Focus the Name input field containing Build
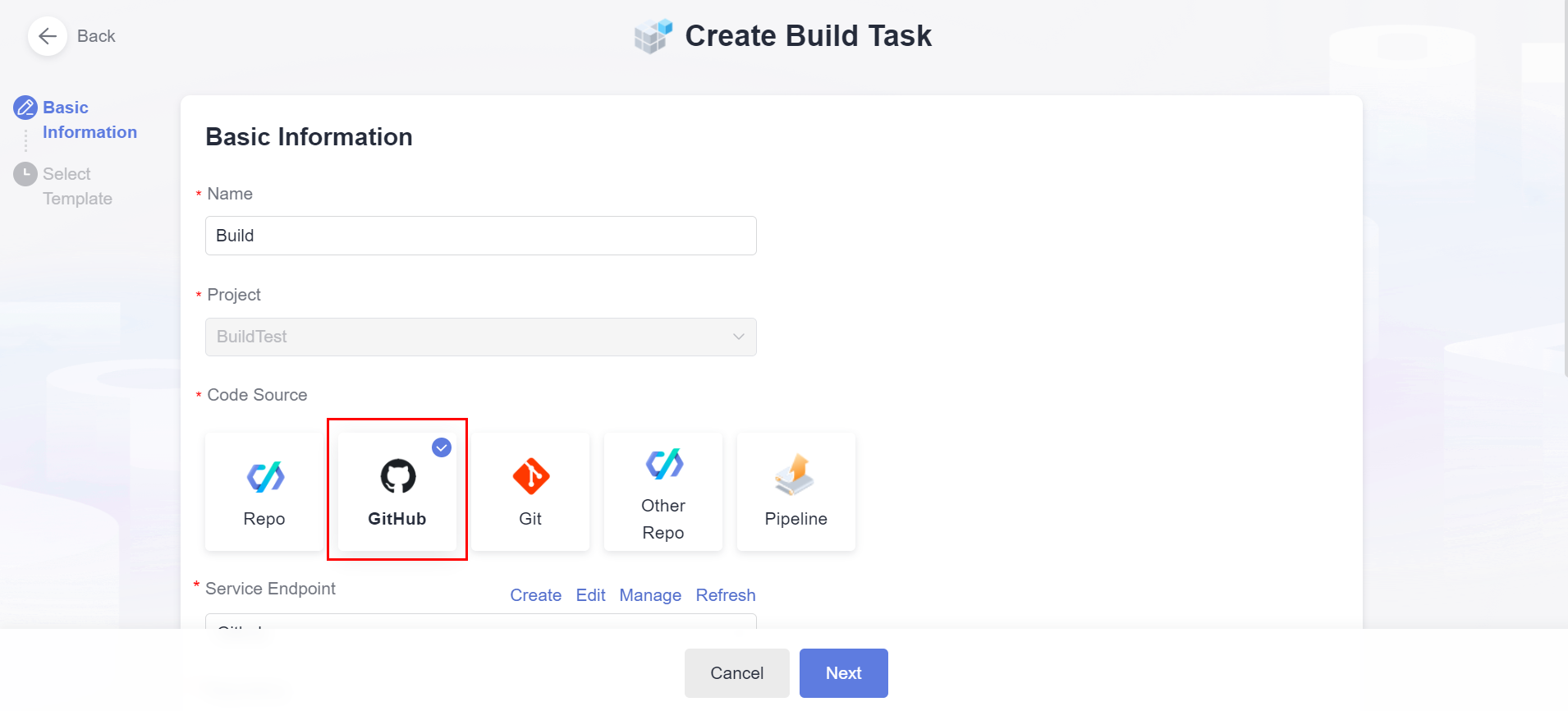The height and width of the screenshot is (711, 1568). [480, 236]
